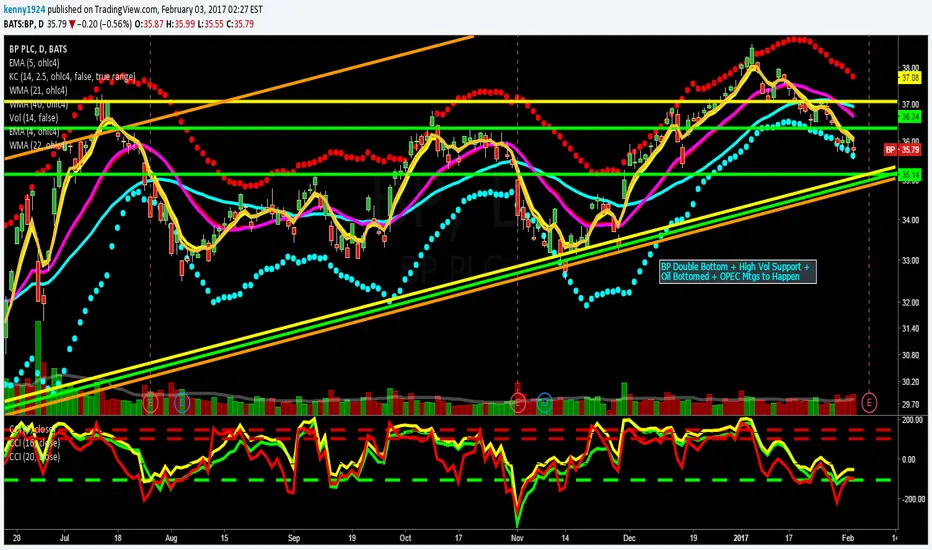Select the WMA (21, ohlc4) indicator legend
This screenshot has height=550, width=932.
(38, 90)
